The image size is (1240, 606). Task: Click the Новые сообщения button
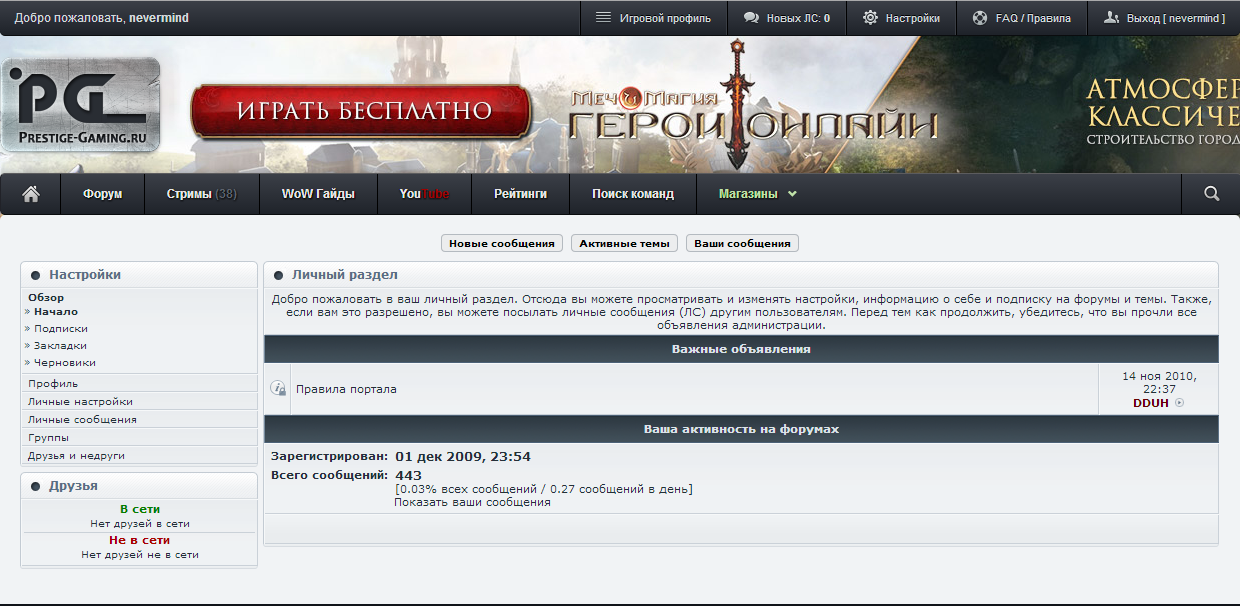coord(502,243)
